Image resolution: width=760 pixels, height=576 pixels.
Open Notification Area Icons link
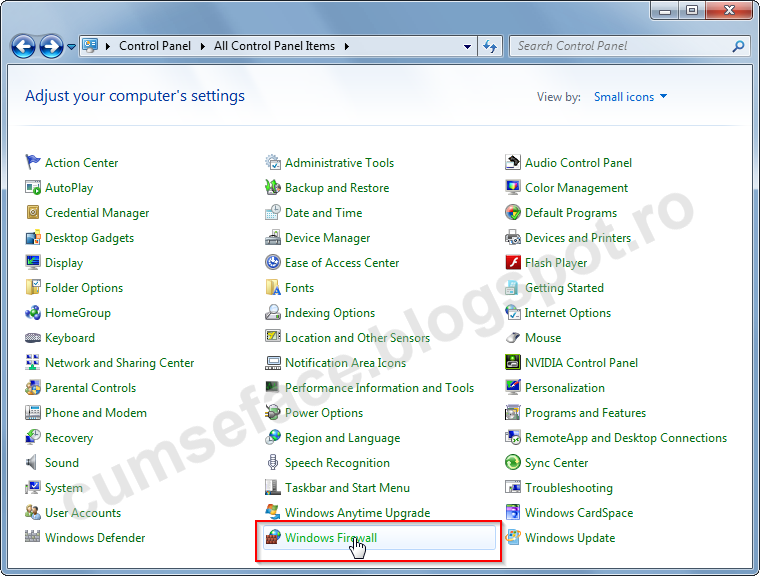(345, 363)
